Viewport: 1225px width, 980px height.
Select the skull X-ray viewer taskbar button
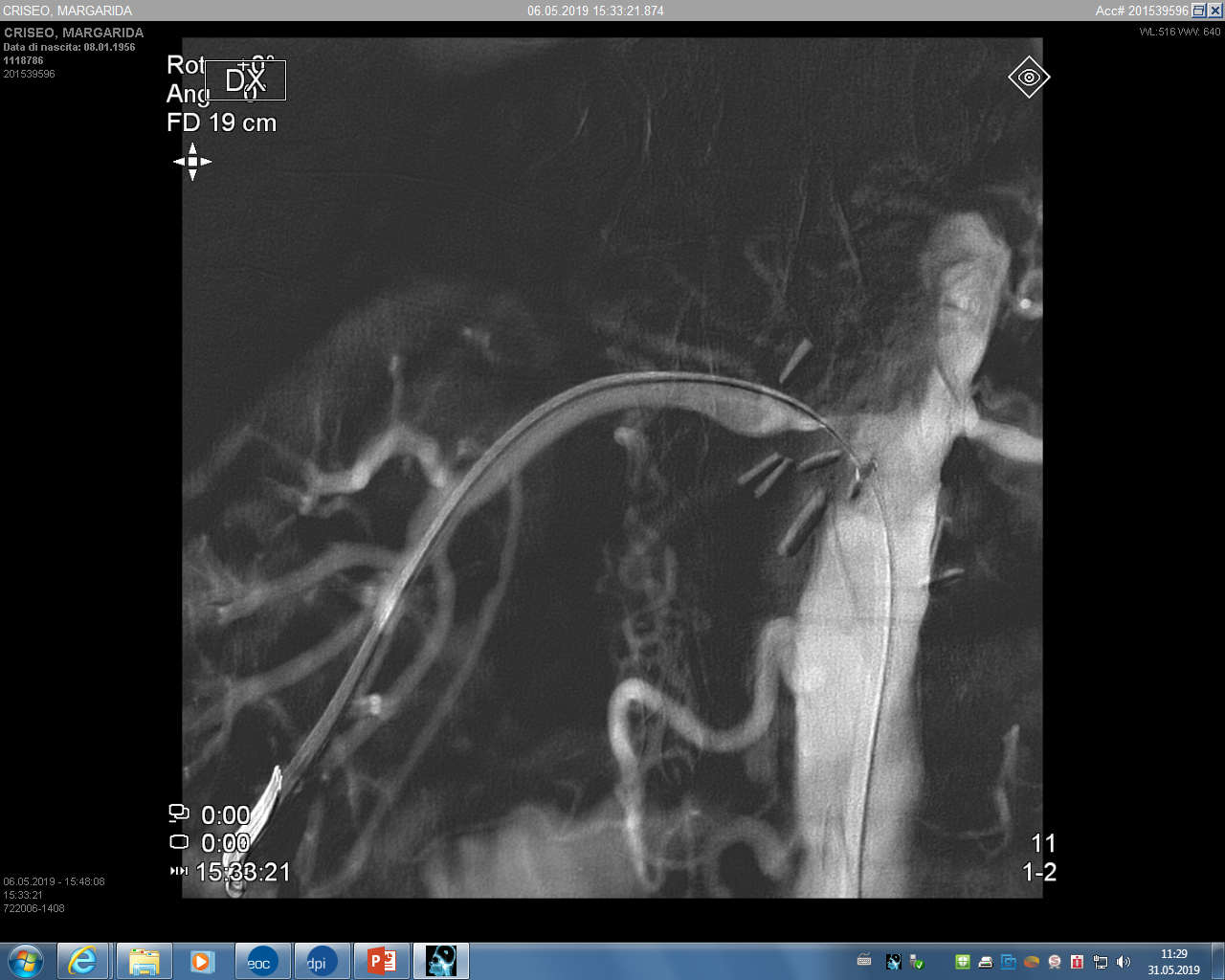coord(440,961)
